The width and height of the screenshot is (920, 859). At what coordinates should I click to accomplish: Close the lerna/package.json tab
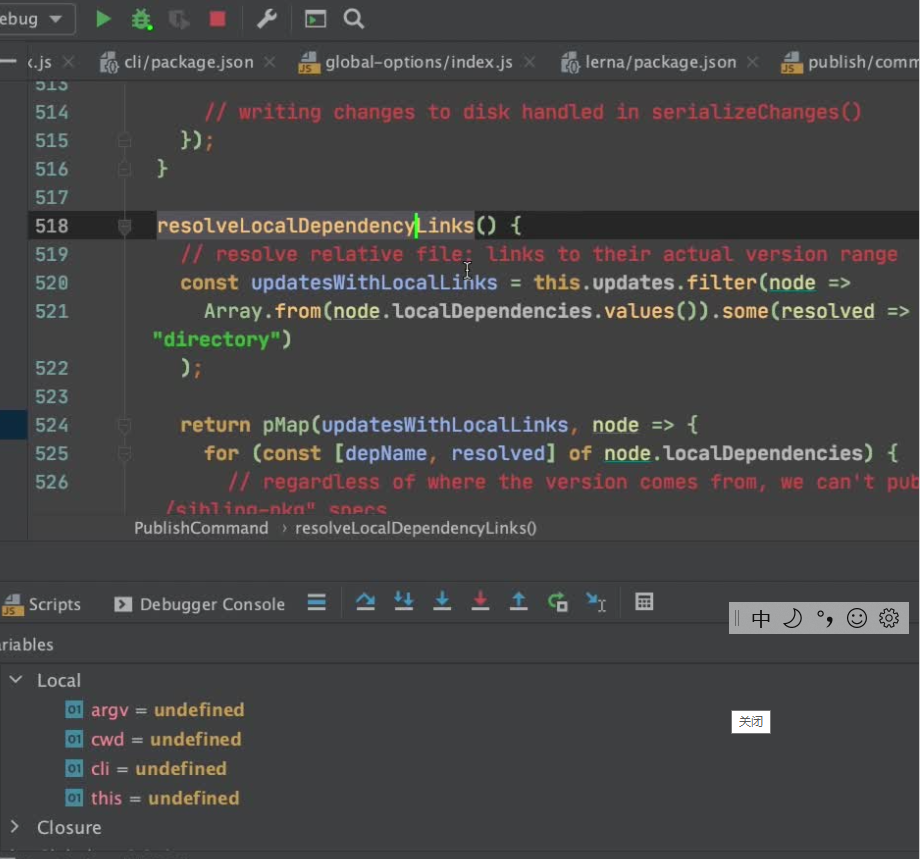pyautogui.click(x=753, y=62)
